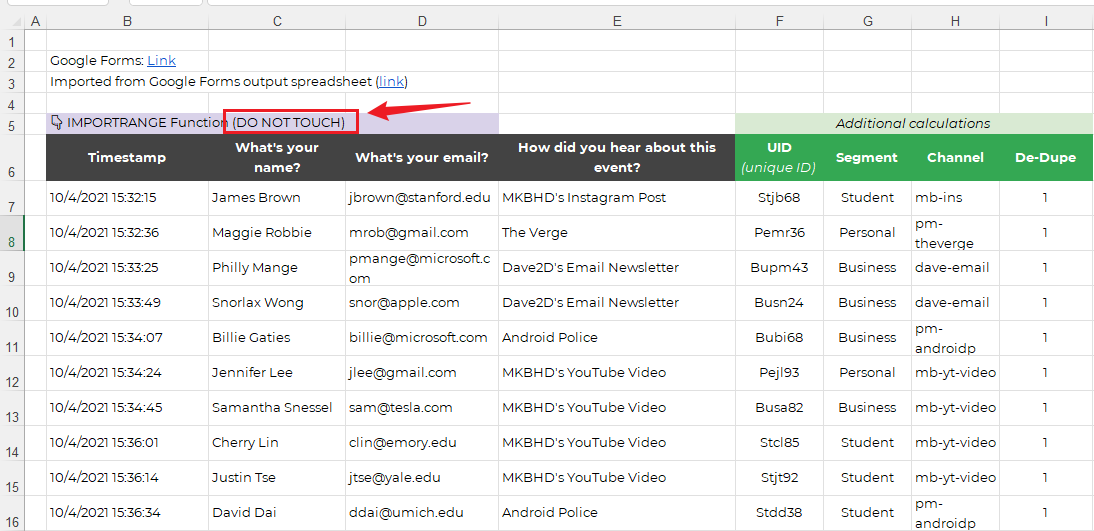Screen dimensions: 1094x531
Task: Select the cell with Maggie Robbie
Action: 277,233
